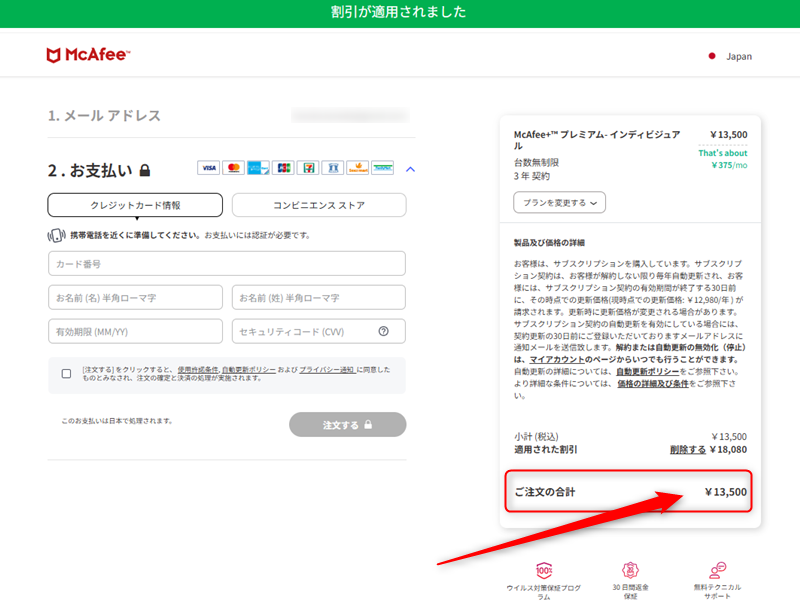Viewport: 800px width, 610px height.
Task: Click the 有効期限 (MM/YY) field
Action: point(135,332)
